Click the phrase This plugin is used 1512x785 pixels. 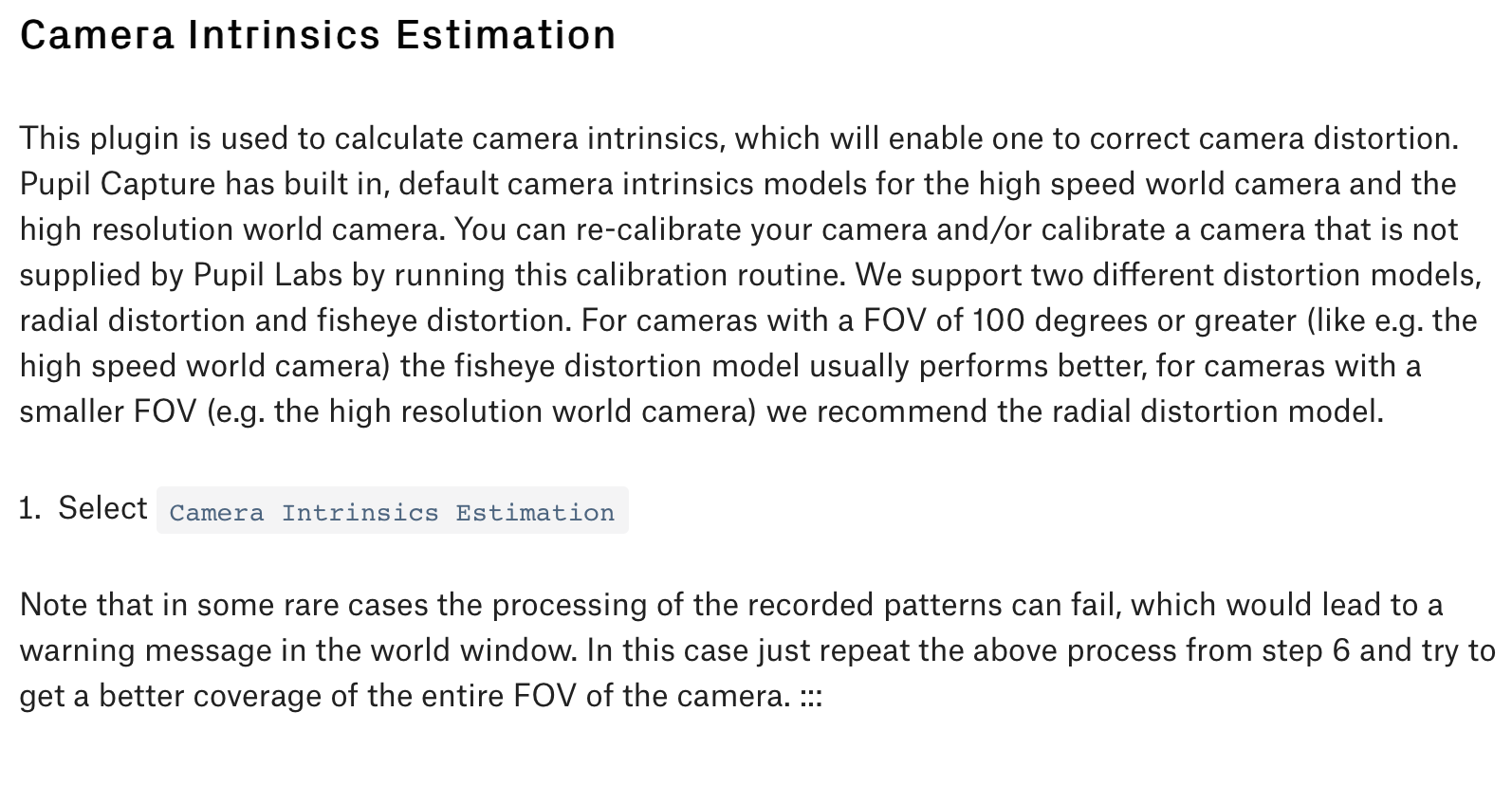coord(155,138)
